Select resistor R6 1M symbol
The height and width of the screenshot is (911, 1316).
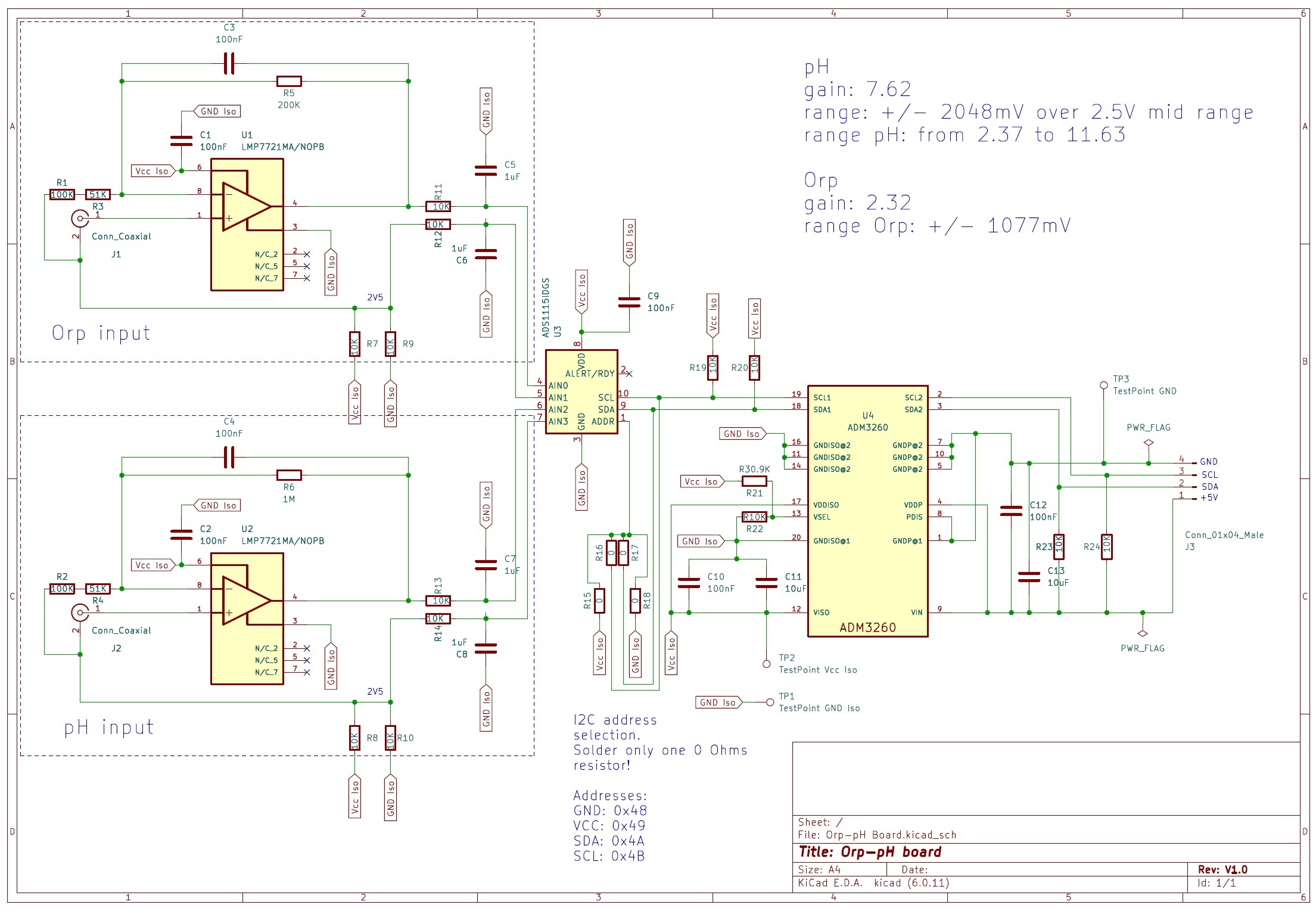point(289,475)
